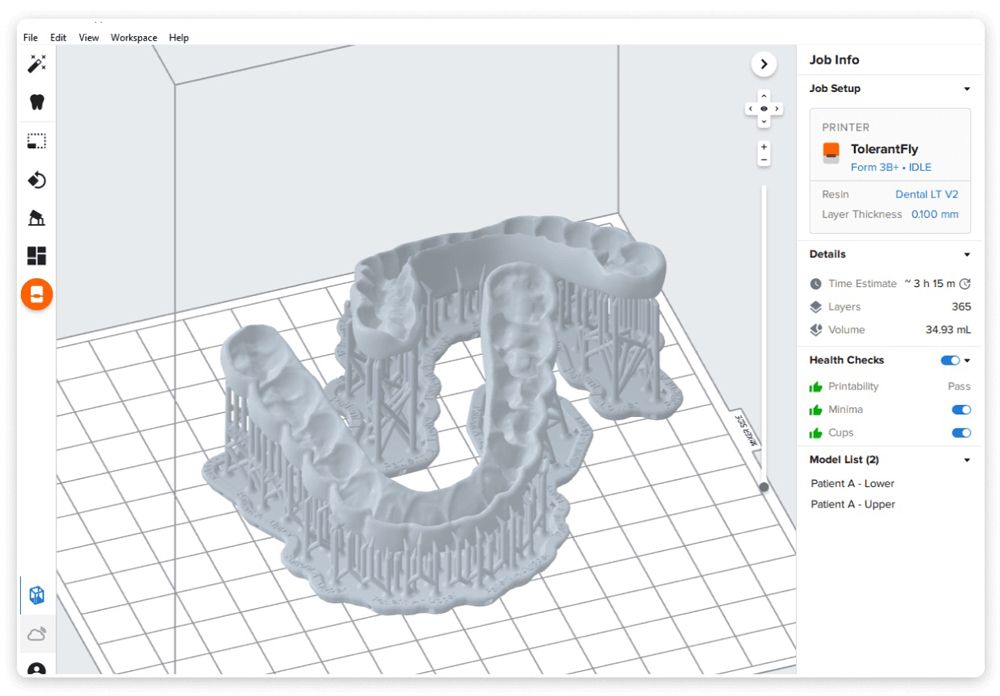Zoom out with the minus button
The image size is (1000, 696).
pos(764,159)
